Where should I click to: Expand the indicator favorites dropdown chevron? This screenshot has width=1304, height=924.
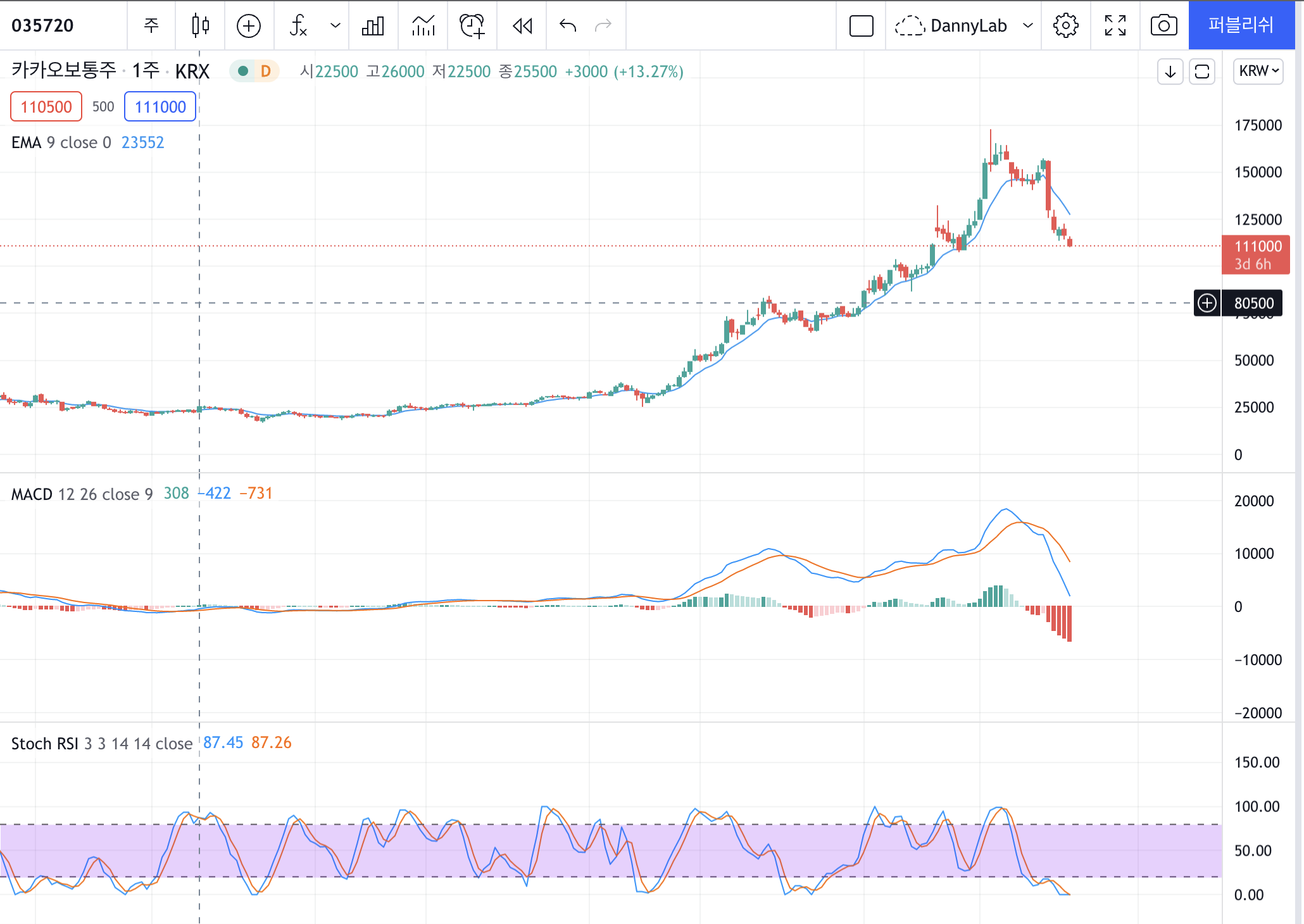point(335,25)
